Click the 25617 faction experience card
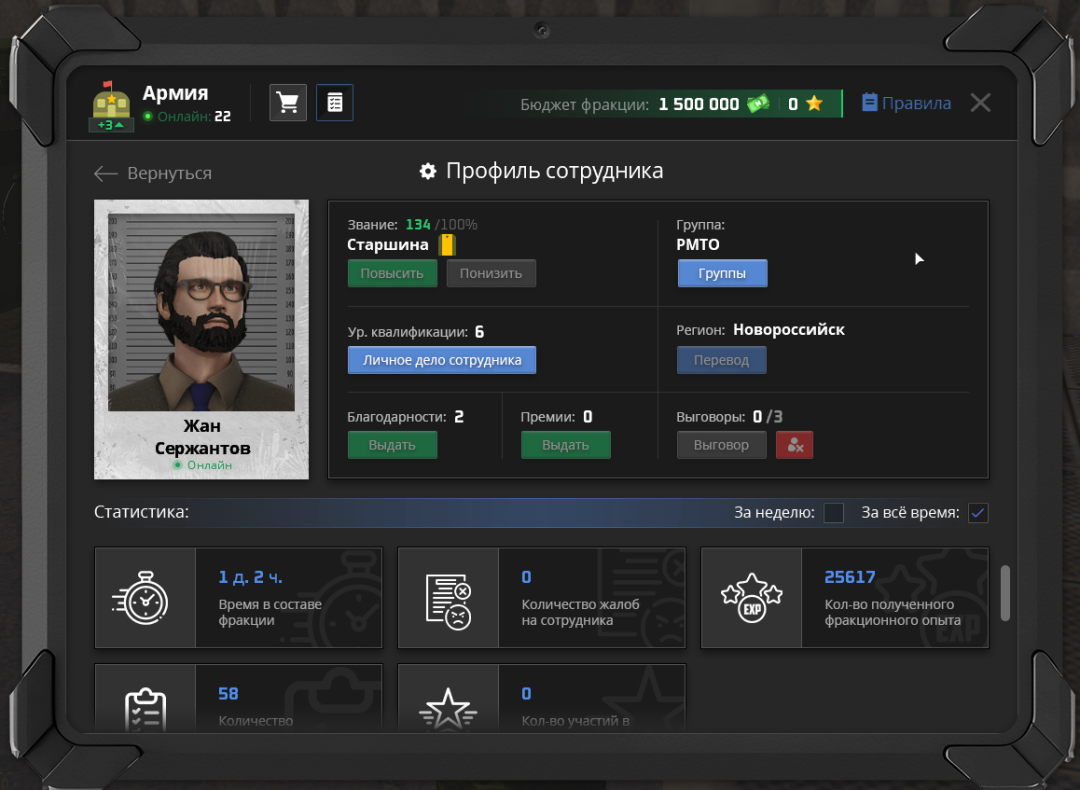This screenshot has width=1080, height=790. (844, 598)
